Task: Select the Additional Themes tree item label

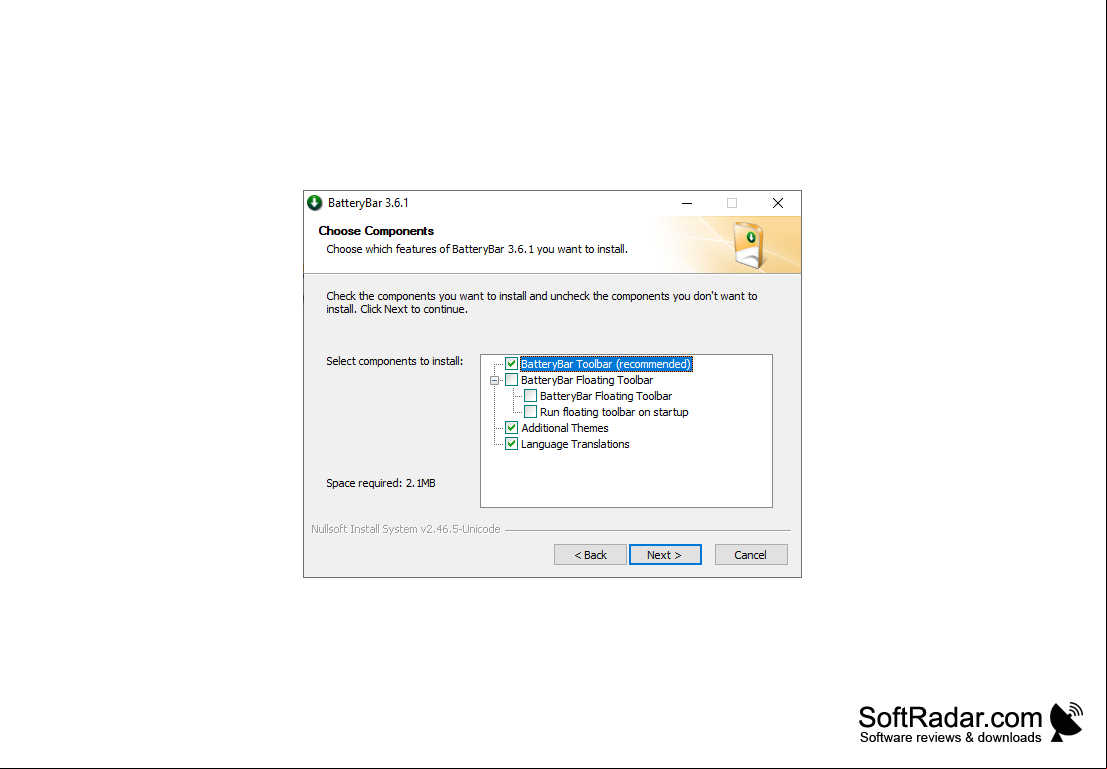Action: click(564, 428)
